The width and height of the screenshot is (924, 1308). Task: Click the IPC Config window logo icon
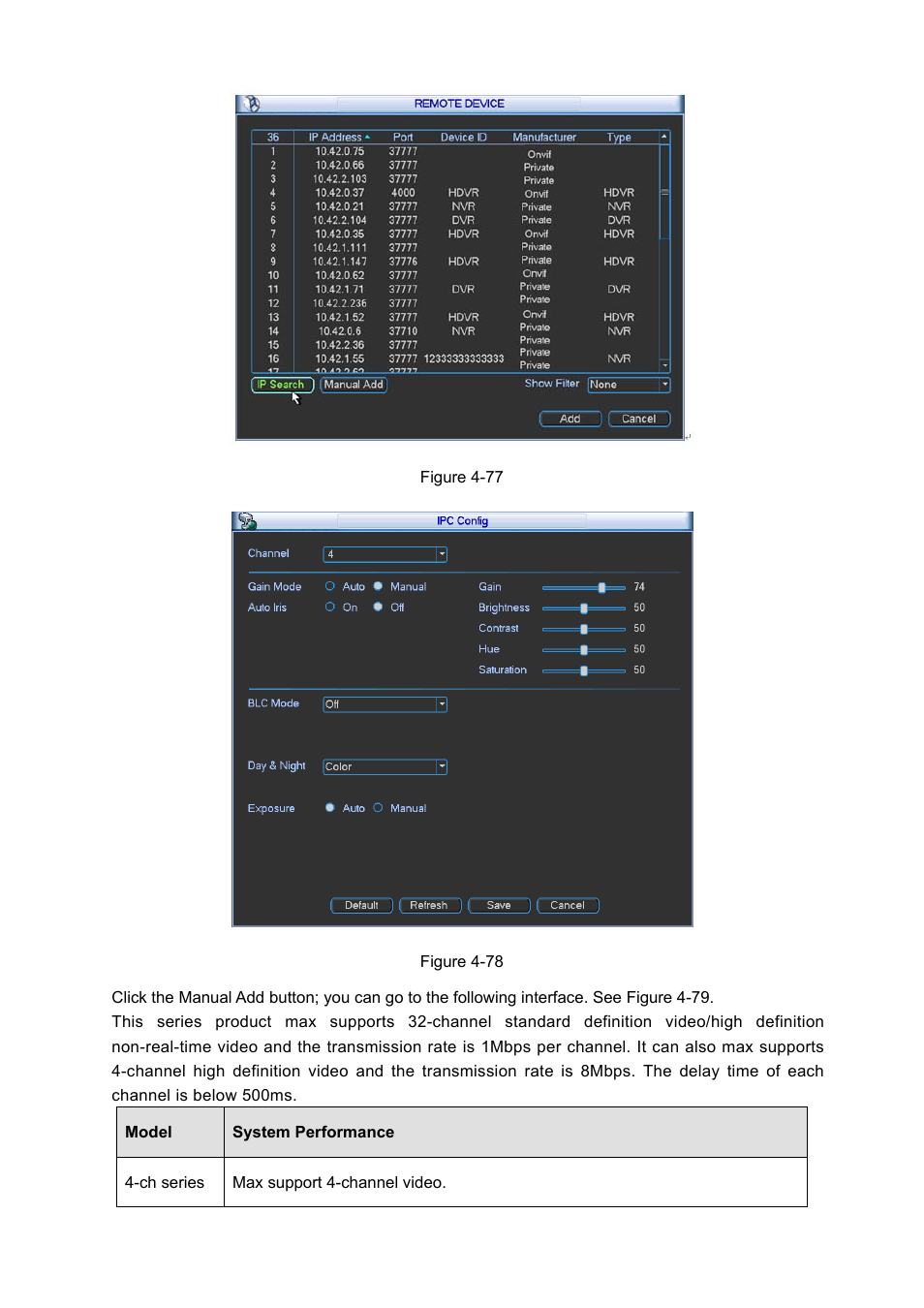tap(248, 521)
